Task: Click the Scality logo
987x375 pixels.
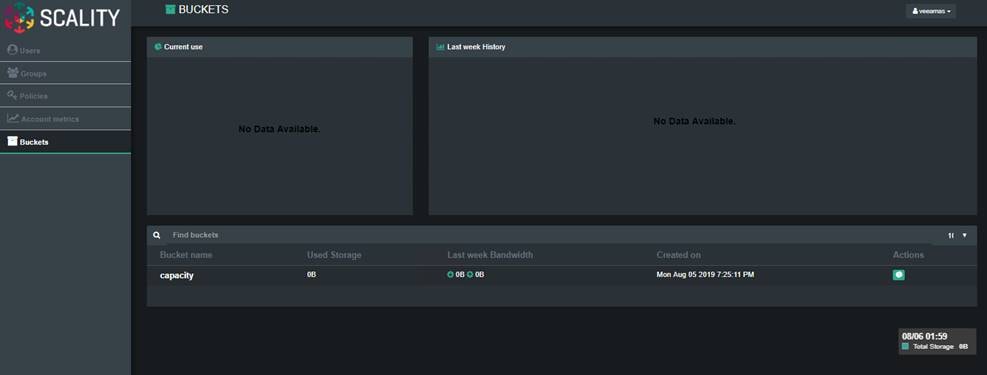Action: pos(62,18)
